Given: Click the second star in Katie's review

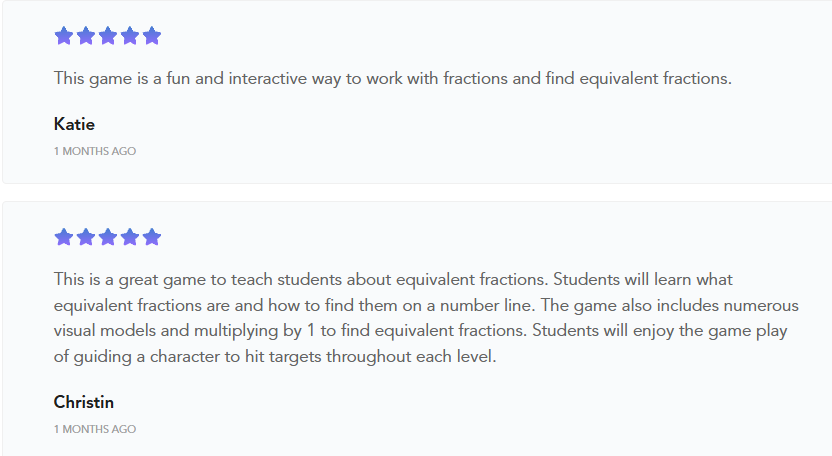Looking at the screenshot, I should tap(86, 36).
